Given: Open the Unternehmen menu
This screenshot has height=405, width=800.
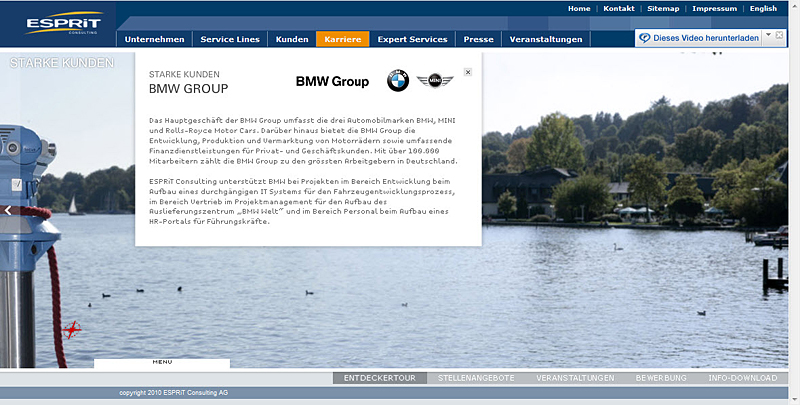Looking at the screenshot, I should click(x=154, y=40).
